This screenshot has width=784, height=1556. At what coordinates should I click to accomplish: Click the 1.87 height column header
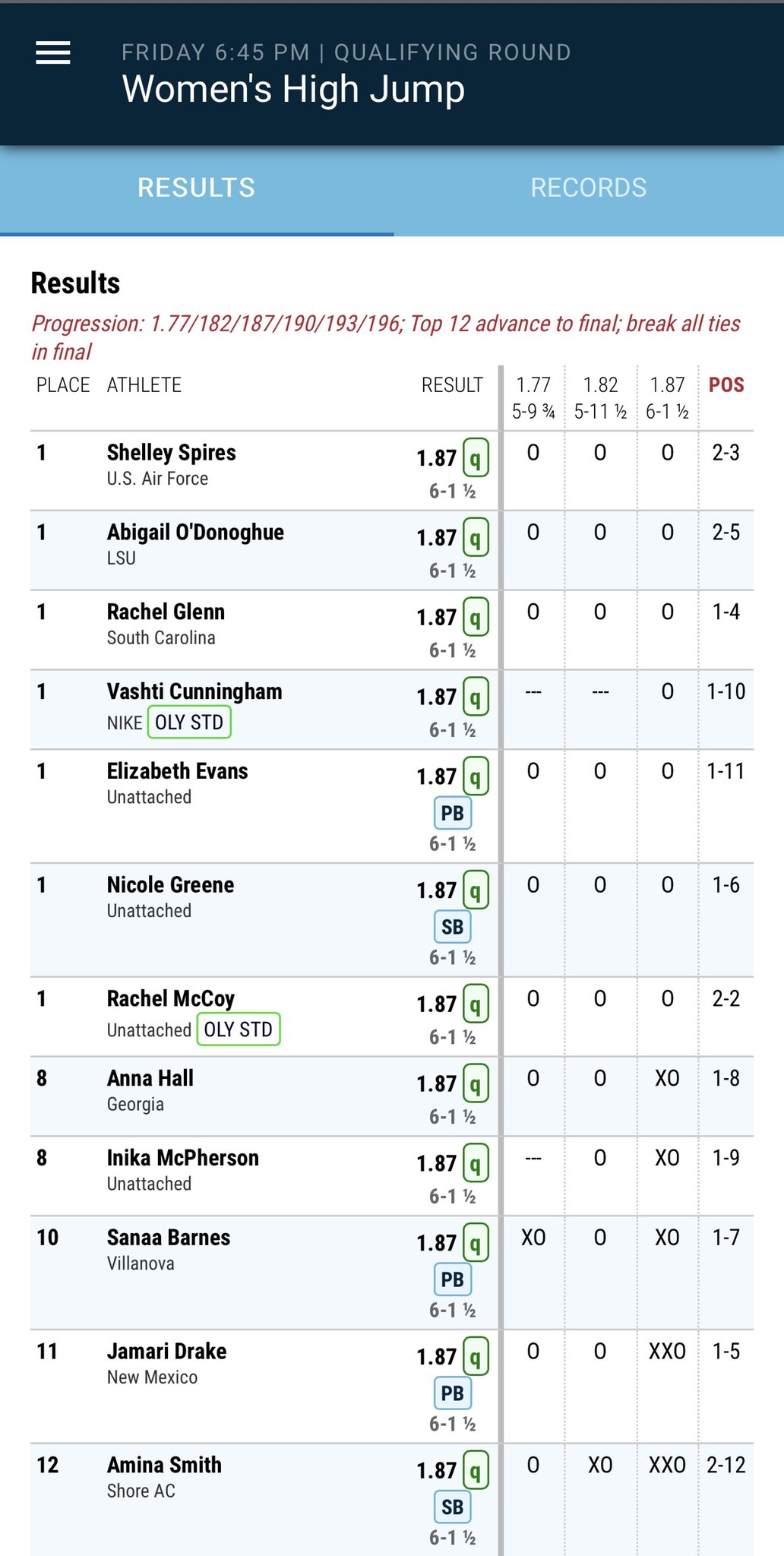(x=667, y=397)
